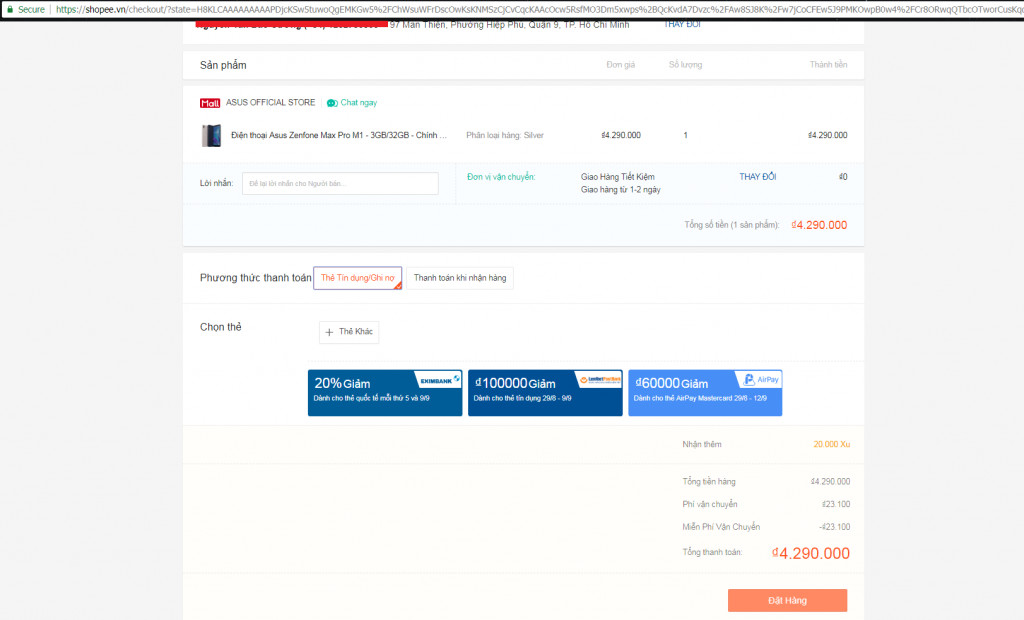Click the green Secure padlock icon
Screen dimensions: 1024x620
[x=10, y=7]
